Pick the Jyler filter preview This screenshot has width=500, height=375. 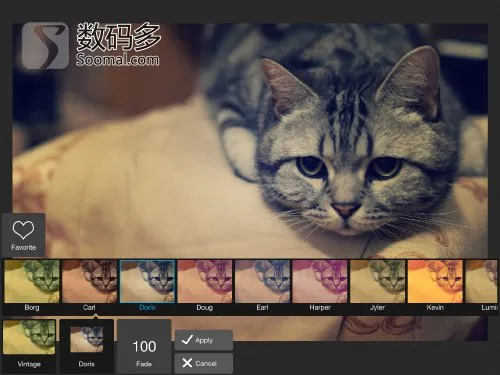(x=377, y=282)
